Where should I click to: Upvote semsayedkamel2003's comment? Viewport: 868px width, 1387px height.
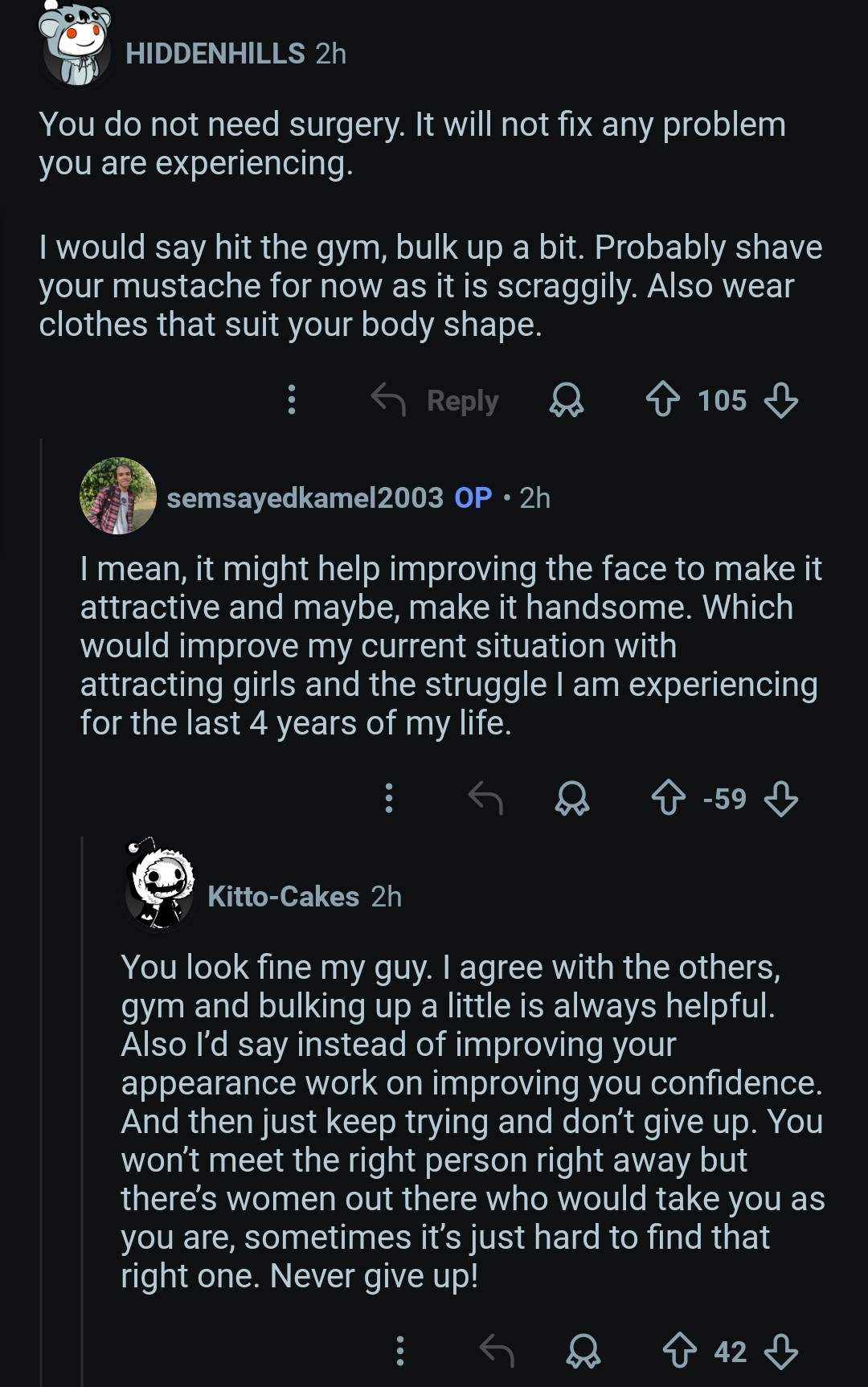point(669,798)
